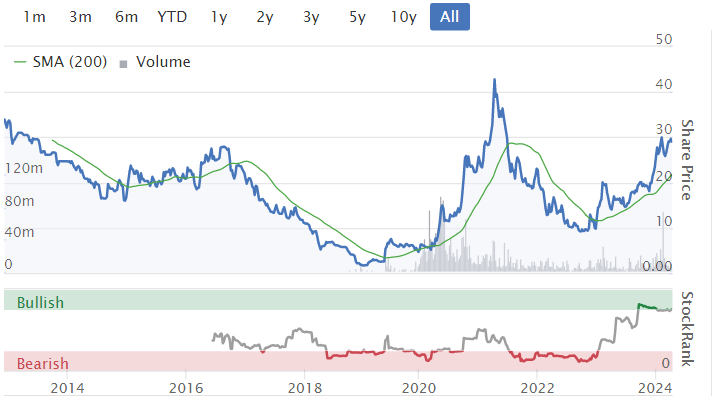This screenshot has height=396, width=712.
Task: Show year-to-date with YTD button
Action: coord(172,17)
